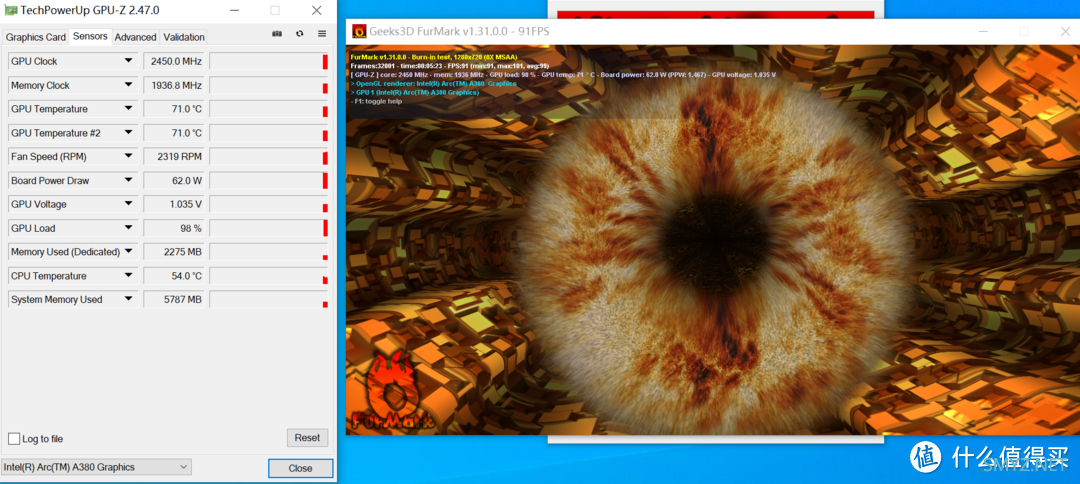Click the F1: toggle help line

coord(376,101)
